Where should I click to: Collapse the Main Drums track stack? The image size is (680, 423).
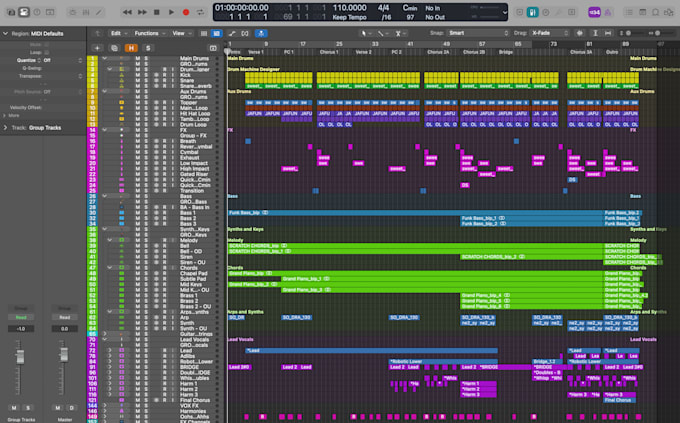(x=104, y=58)
